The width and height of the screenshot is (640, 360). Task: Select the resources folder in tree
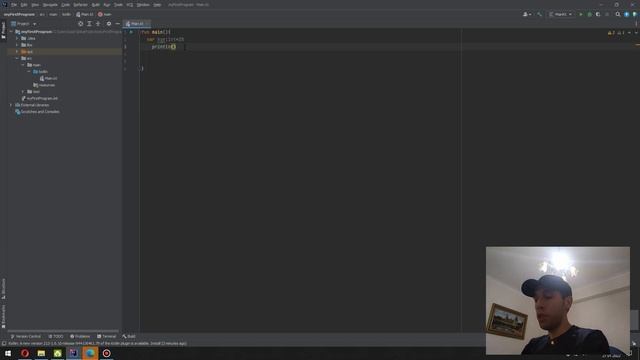coord(44,85)
